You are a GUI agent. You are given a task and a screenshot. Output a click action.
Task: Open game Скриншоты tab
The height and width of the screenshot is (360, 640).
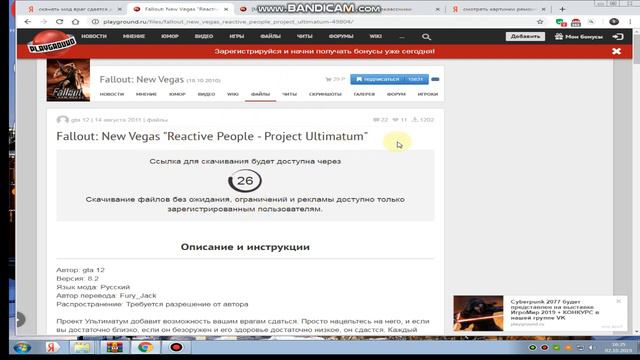pos(325,94)
